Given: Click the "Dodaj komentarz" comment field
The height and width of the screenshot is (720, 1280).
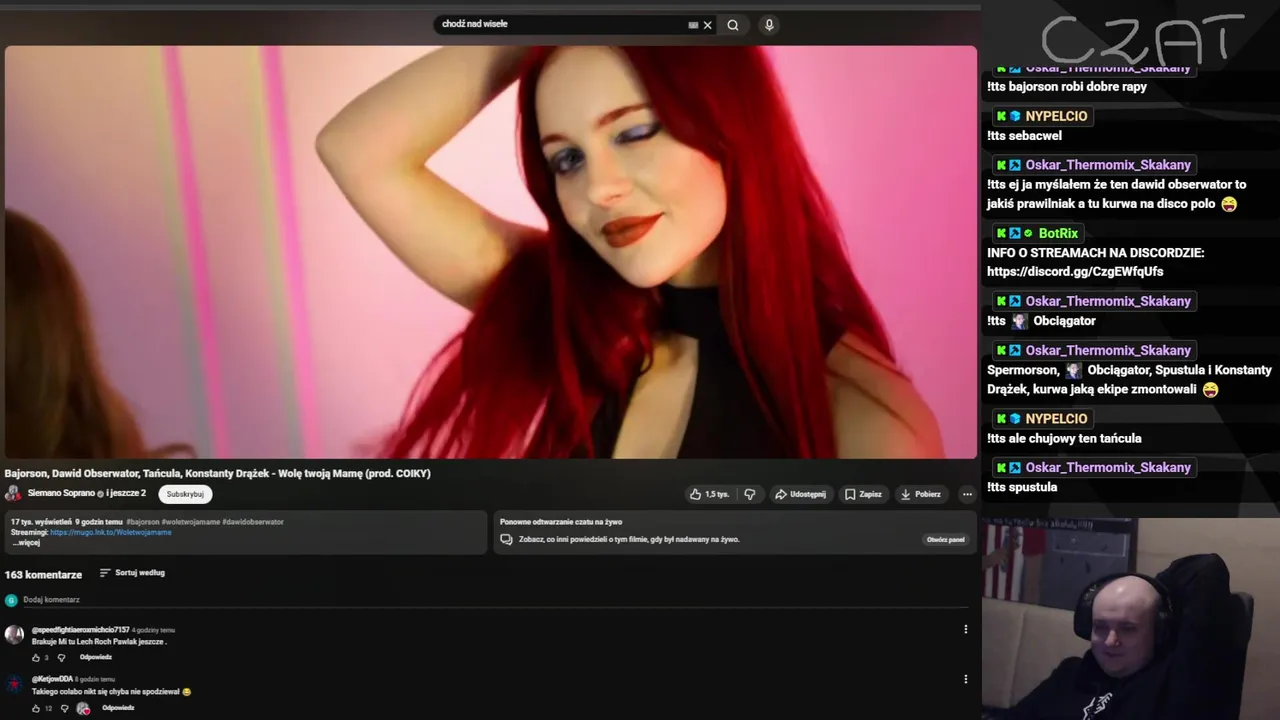Looking at the screenshot, I should [495, 600].
